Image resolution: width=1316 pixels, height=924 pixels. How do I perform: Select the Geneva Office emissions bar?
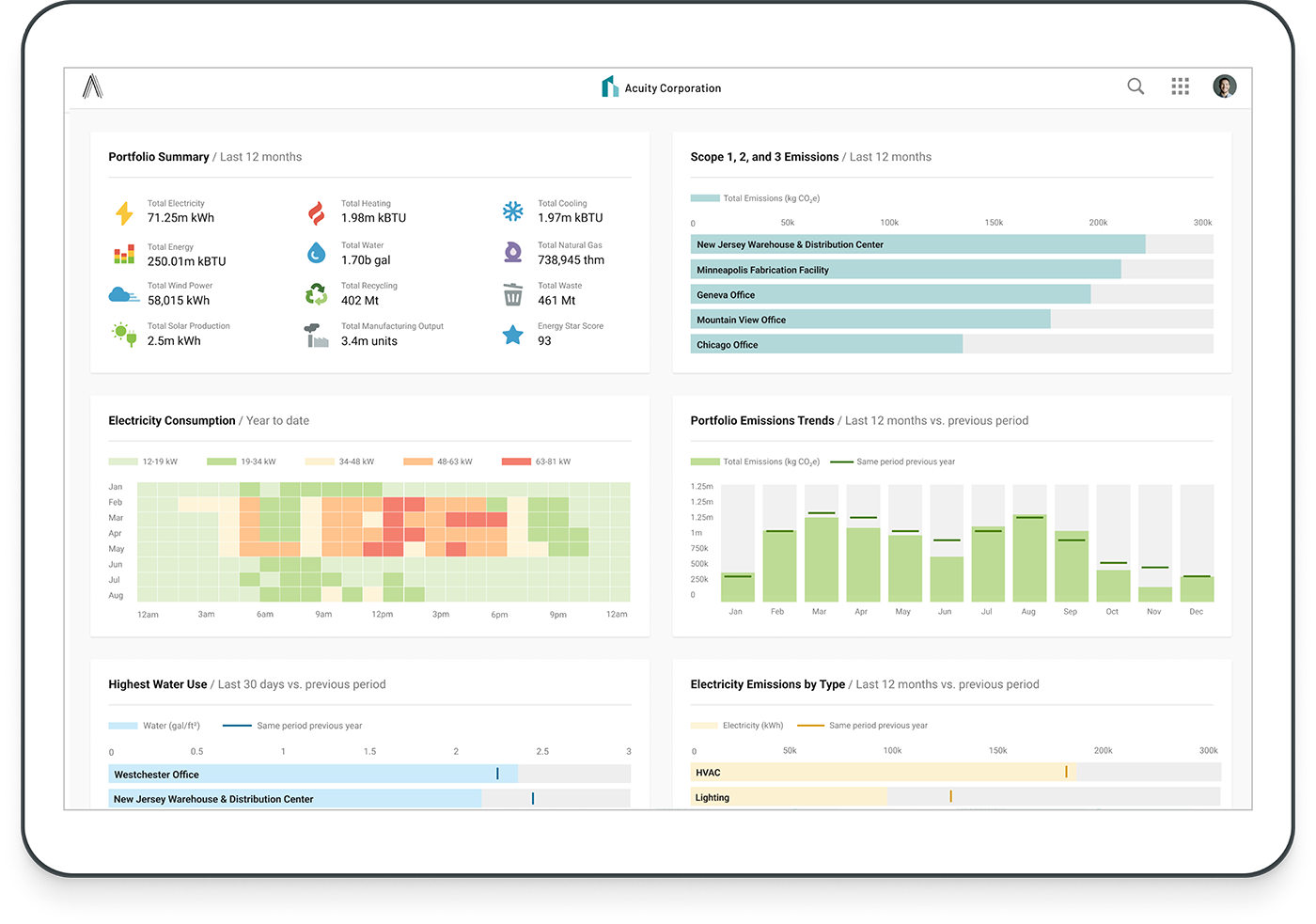[890, 295]
